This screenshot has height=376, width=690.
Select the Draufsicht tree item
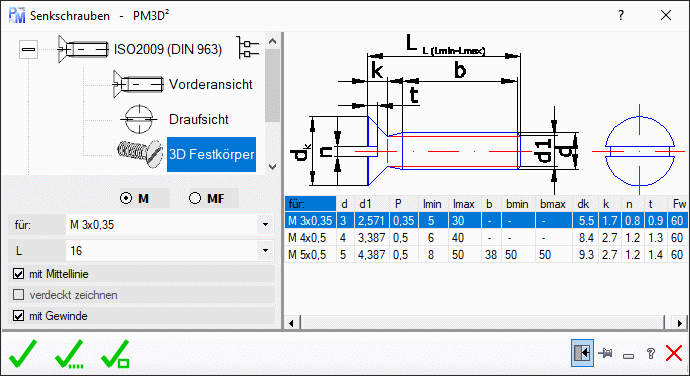click(x=198, y=119)
